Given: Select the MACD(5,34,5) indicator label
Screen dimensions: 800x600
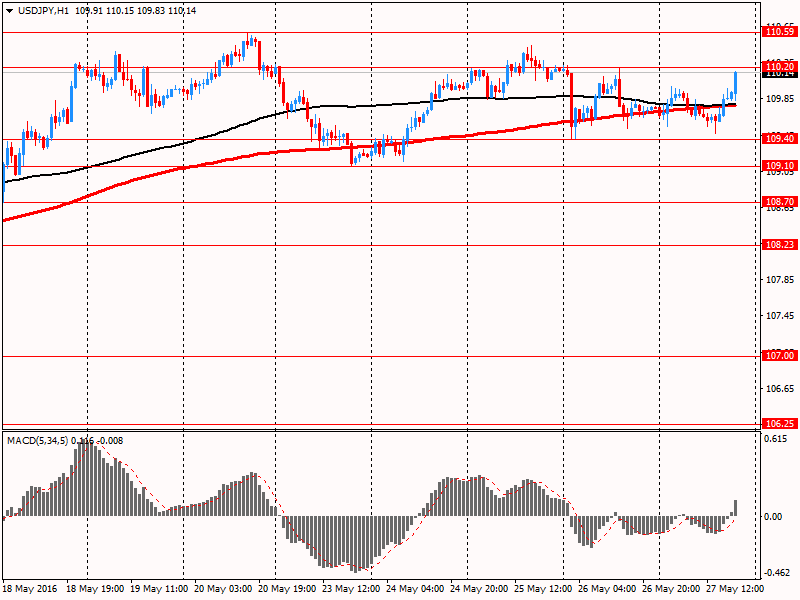Looking at the screenshot, I should pos(37,441).
